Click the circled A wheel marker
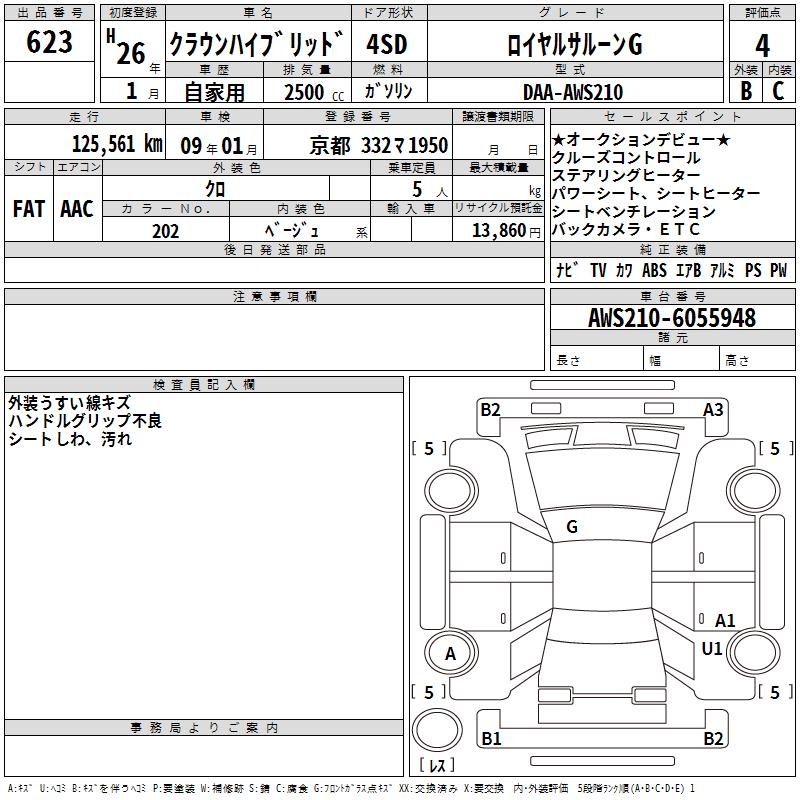The image size is (800, 800). pos(450,654)
